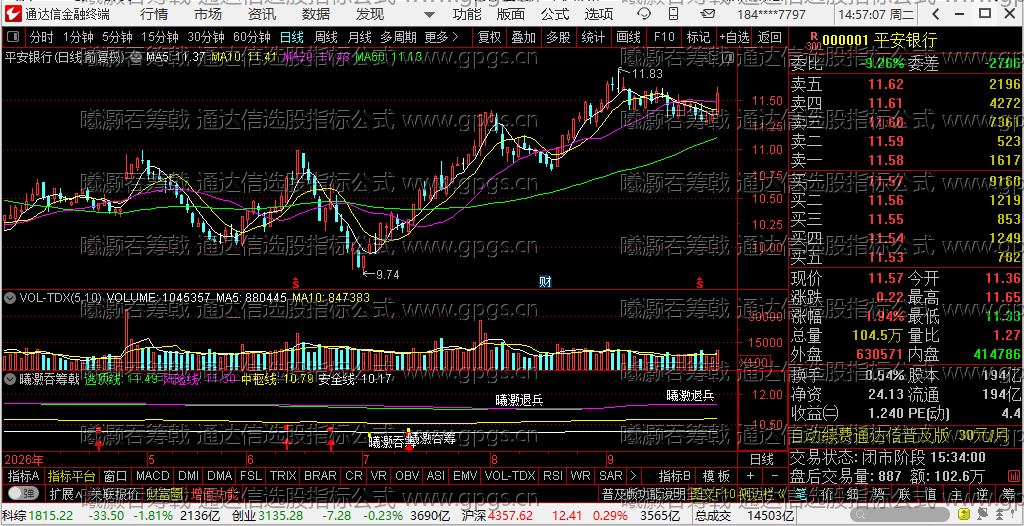Click the 日线 period box below the chart axis
The width and height of the screenshot is (1024, 526).
coord(761,459)
